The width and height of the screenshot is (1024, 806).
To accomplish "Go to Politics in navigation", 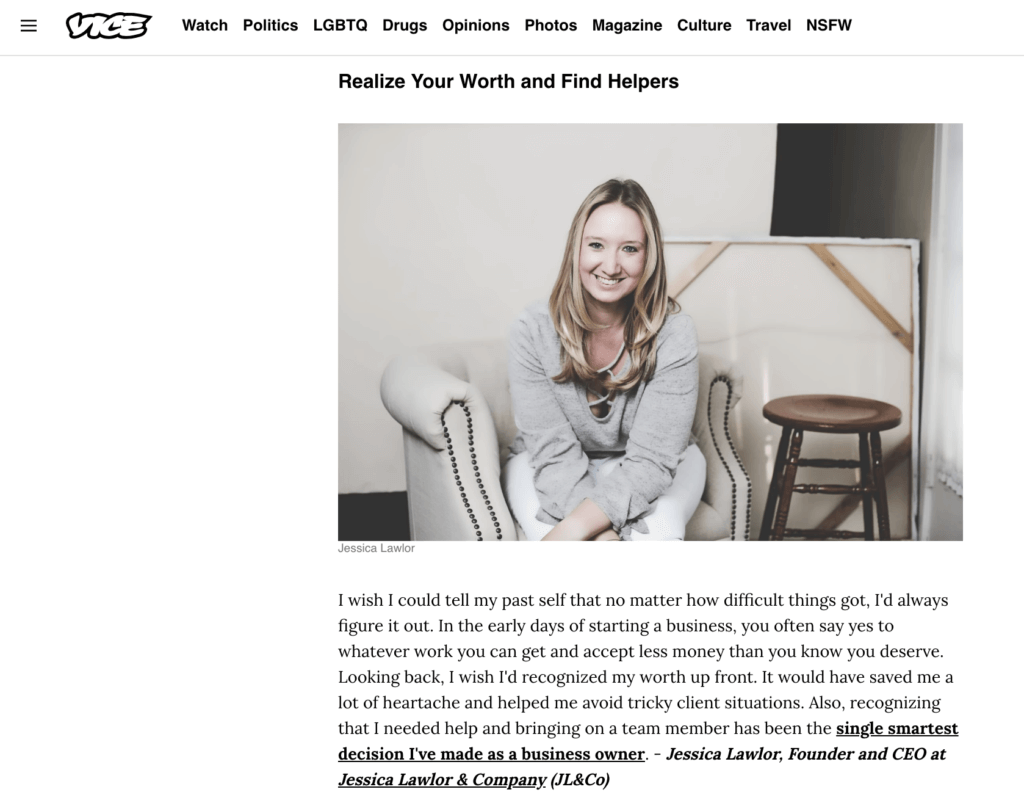I will click(270, 25).
